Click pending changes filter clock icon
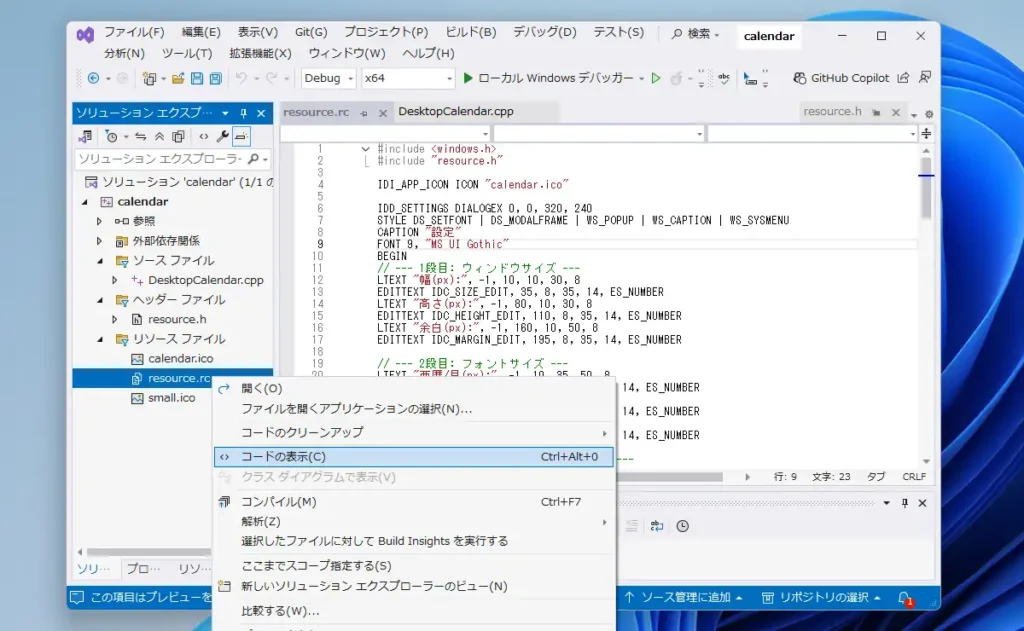This screenshot has height=631, width=1024. 112,137
